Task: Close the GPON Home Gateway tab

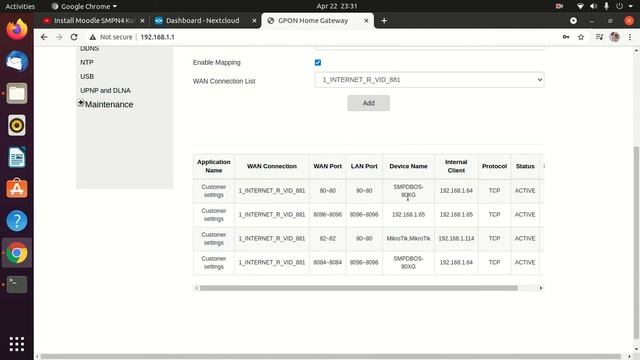Action: tap(366, 21)
